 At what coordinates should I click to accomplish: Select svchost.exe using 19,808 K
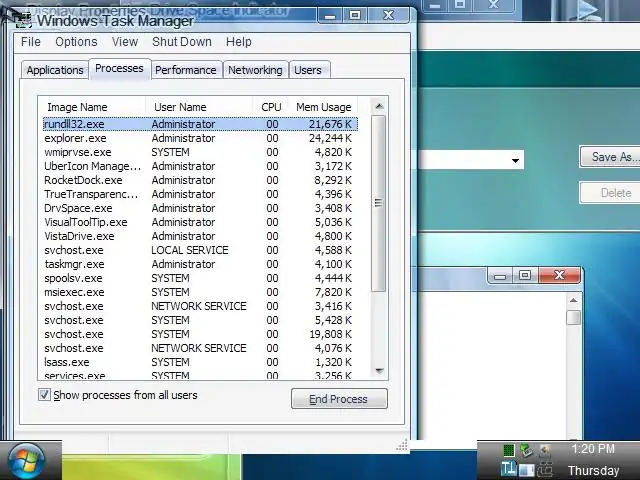pos(200,334)
